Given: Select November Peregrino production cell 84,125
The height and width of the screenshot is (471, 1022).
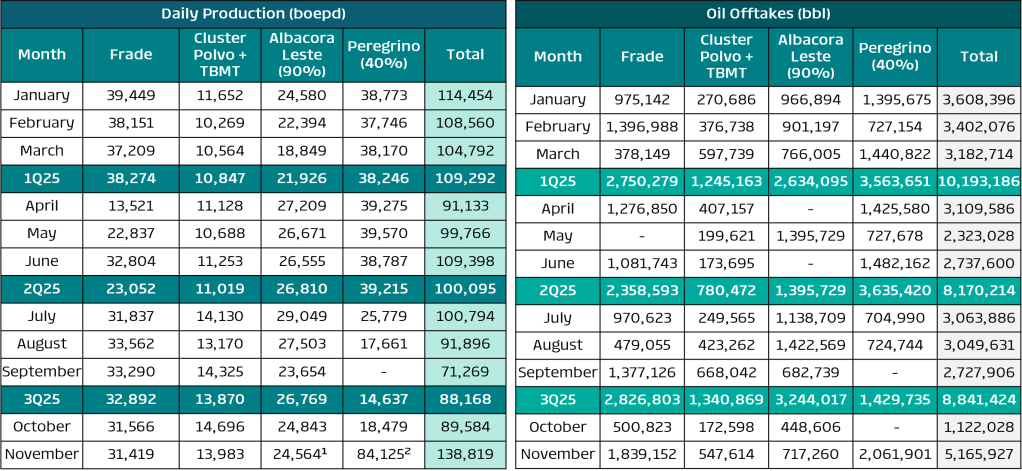Looking at the screenshot, I should coord(384,453).
